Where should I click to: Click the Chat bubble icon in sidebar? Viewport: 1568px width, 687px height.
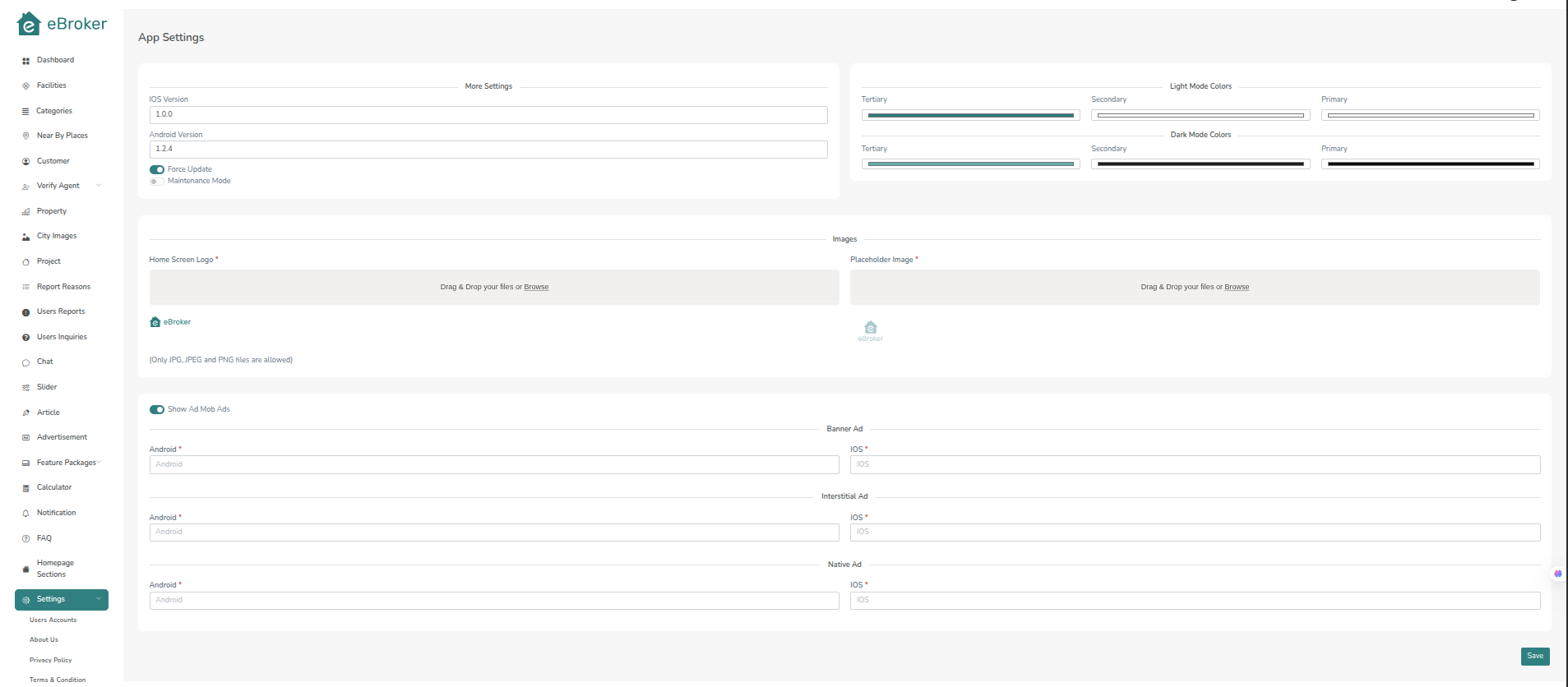pyautogui.click(x=25, y=362)
